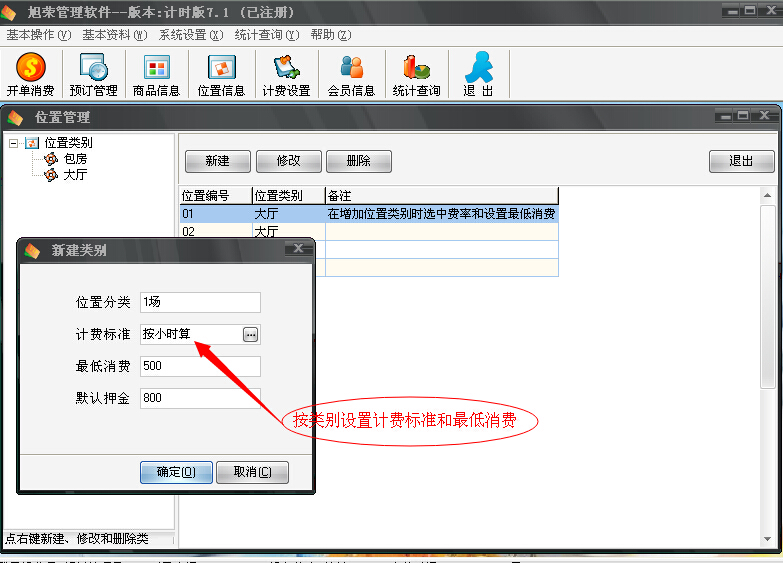Viewport: 783px width, 563px height.
Task: Open 统计查询 statistics toolbar icon
Action: tap(416, 74)
